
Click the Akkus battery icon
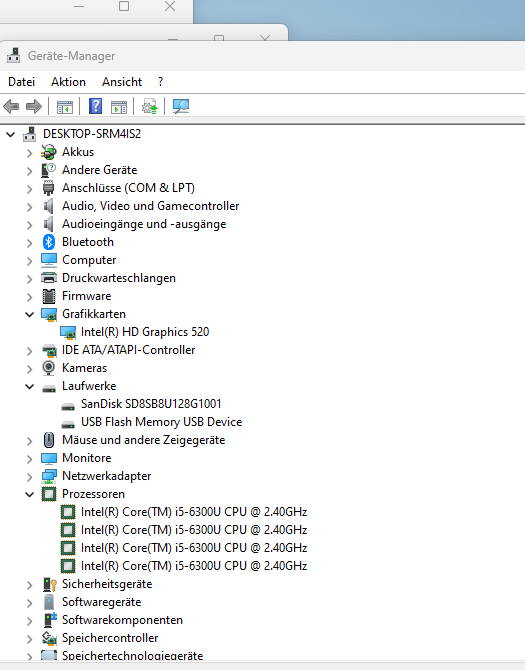(49, 152)
